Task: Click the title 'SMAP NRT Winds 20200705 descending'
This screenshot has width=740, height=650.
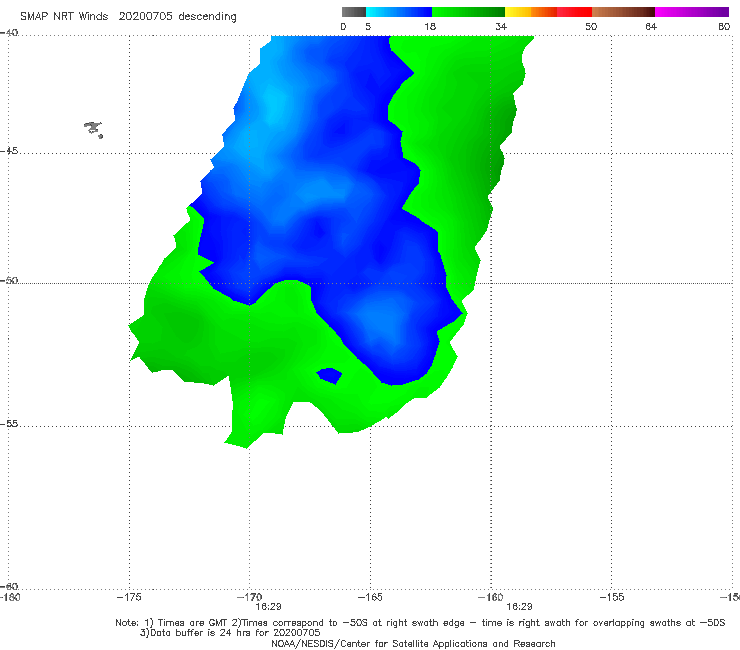Action: tap(128, 16)
